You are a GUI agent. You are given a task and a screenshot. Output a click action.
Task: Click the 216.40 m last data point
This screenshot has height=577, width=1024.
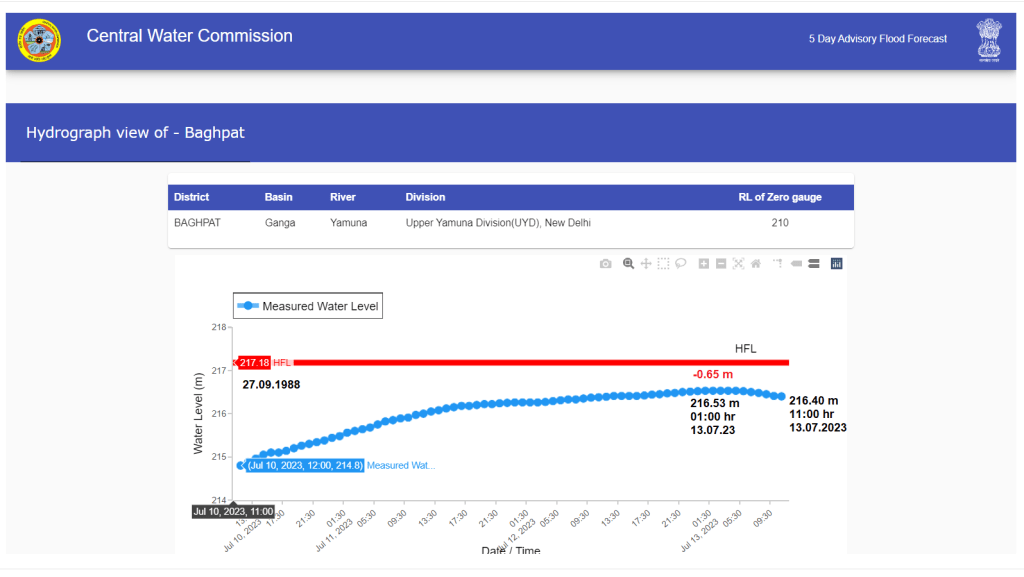click(x=780, y=396)
